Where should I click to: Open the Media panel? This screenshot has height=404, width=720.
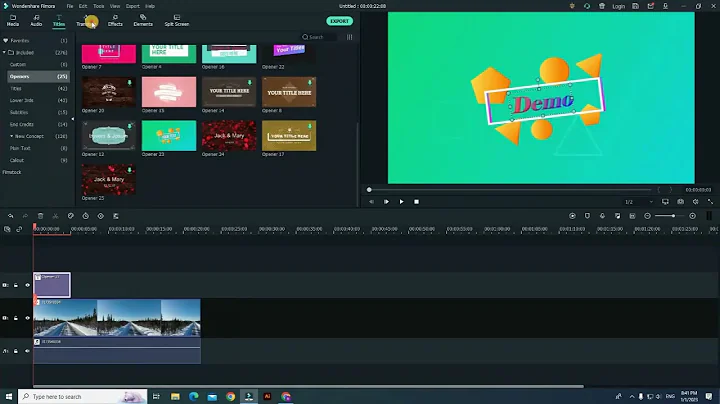[x=13, y=20]
